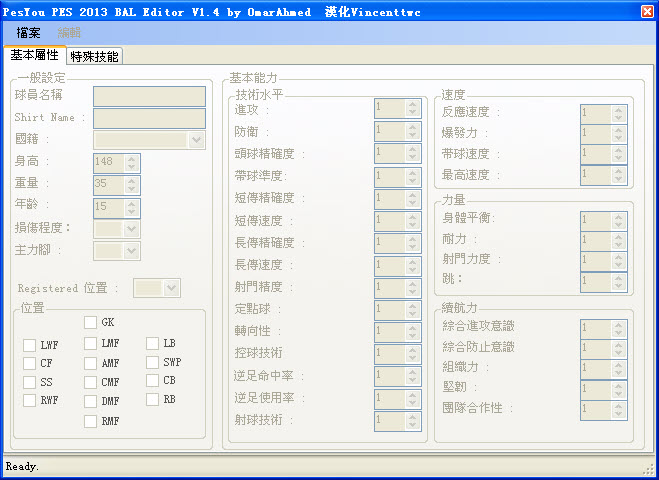Click the 重量 stepper field
The width and height of the screenshot is (659, 480).
point(117,185)
